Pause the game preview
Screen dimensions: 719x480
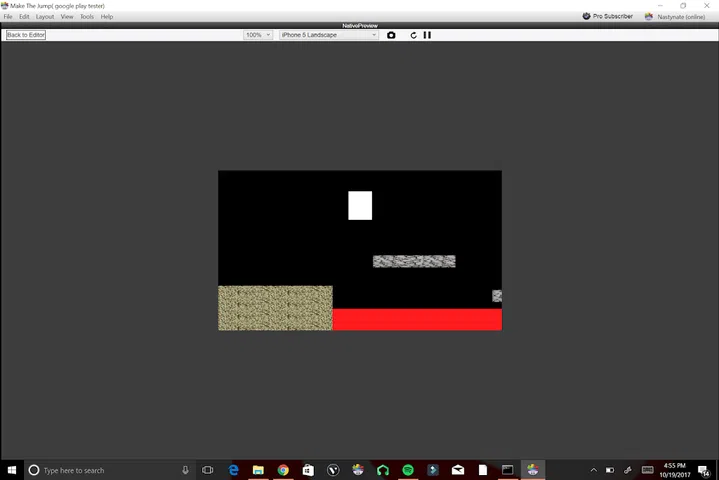428,35
